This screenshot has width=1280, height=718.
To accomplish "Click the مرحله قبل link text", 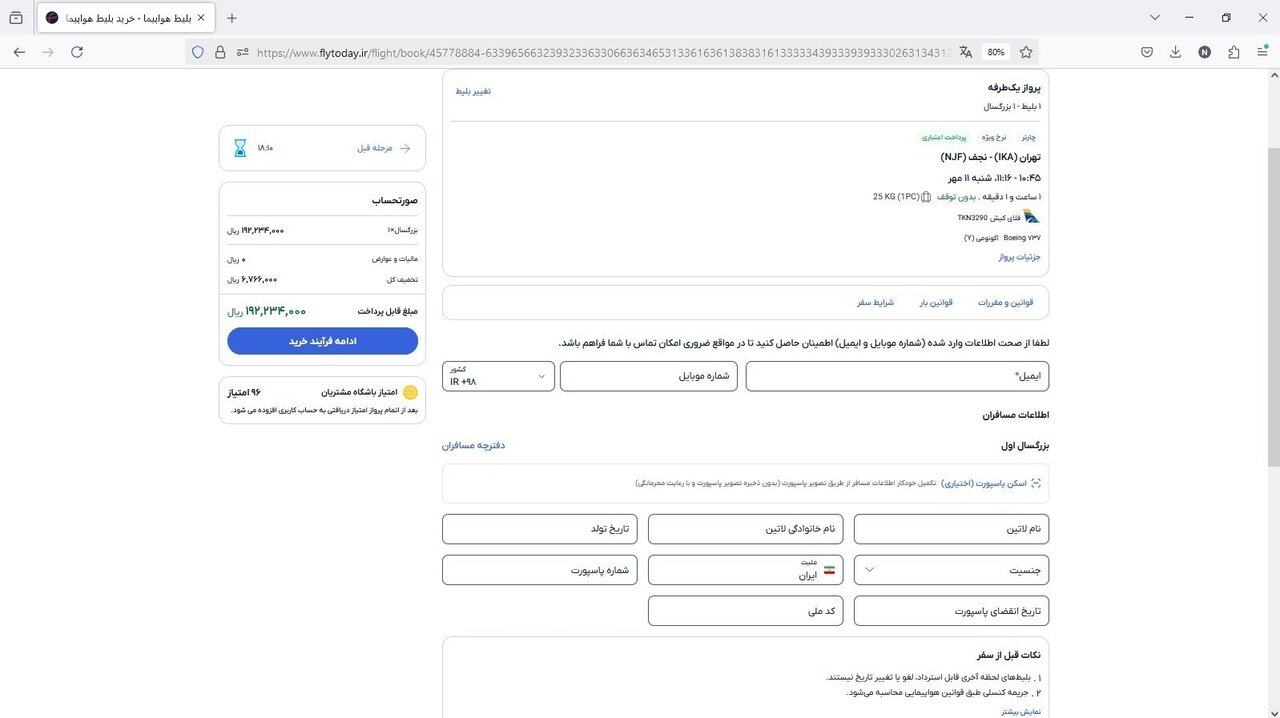I will (x=375, y=148).
